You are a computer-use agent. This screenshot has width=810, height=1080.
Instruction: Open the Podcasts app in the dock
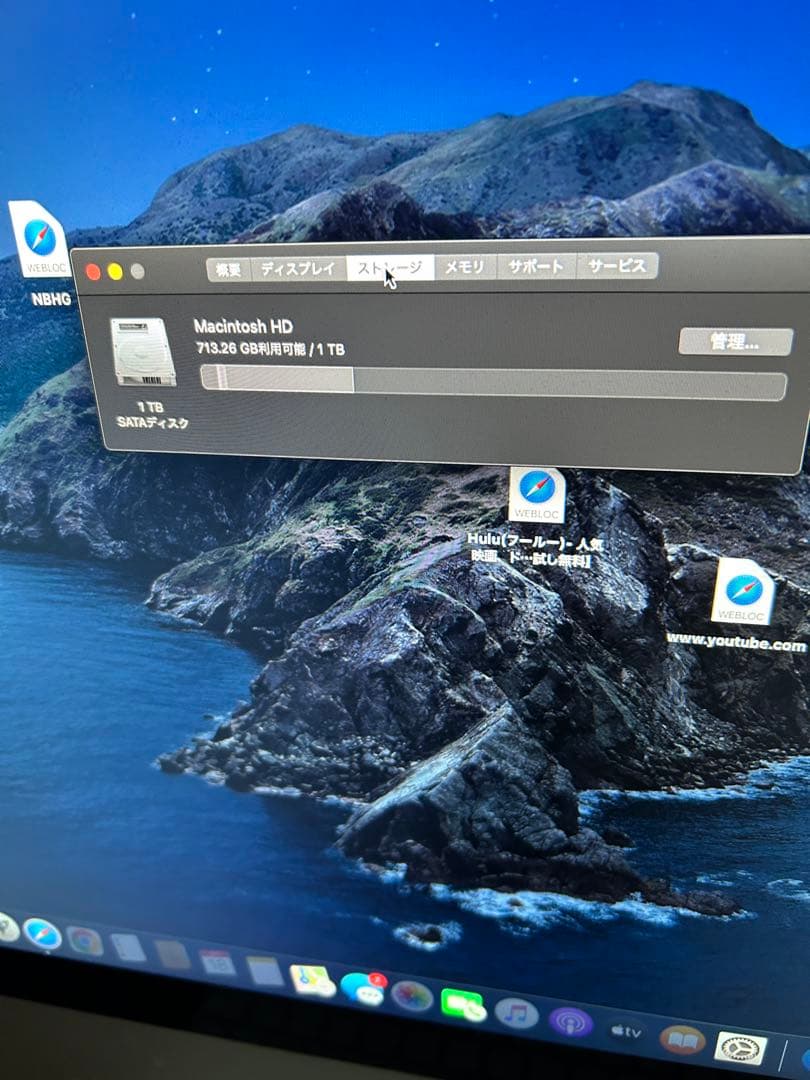570,1021
